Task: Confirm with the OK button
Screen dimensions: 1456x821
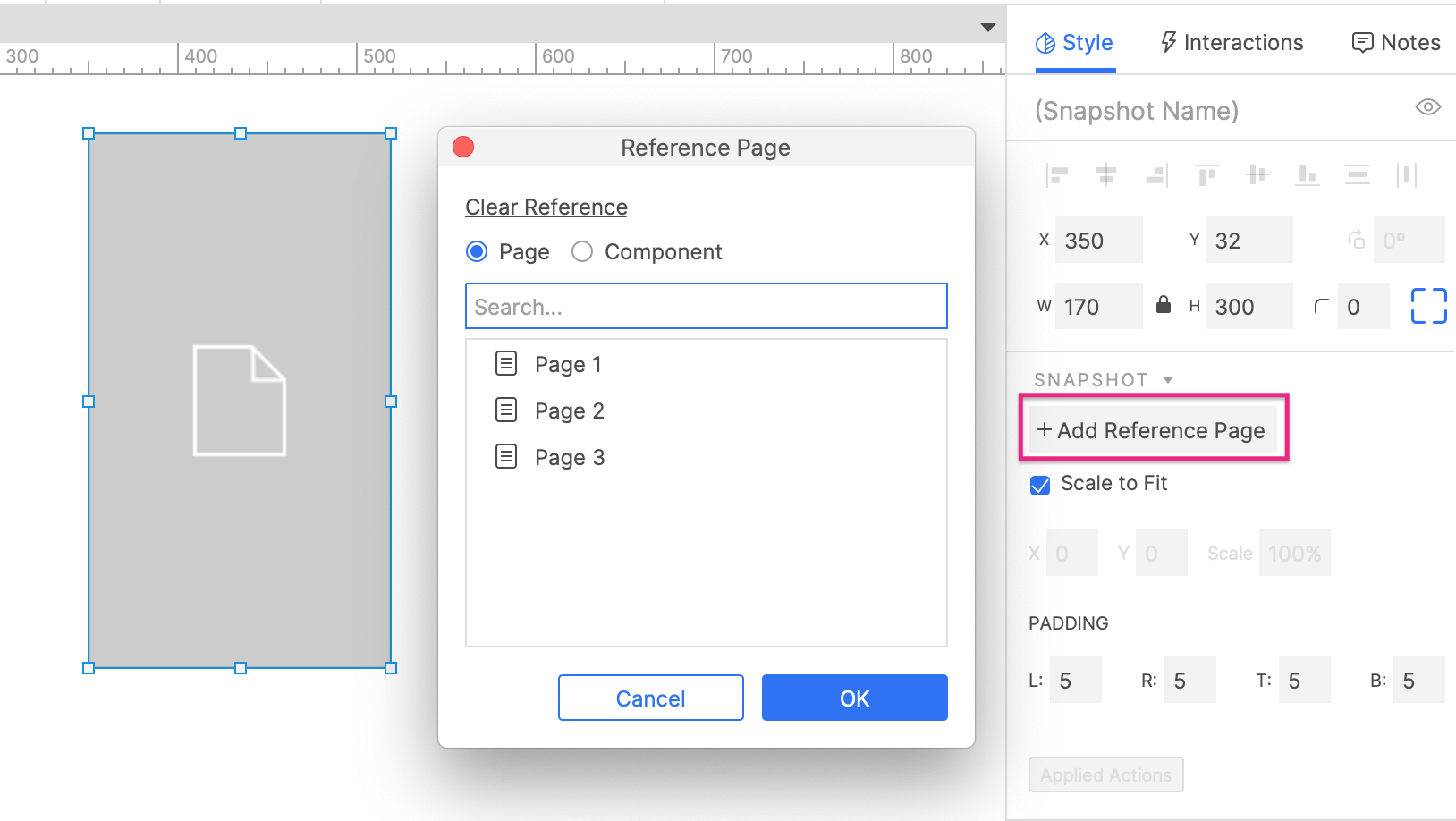Action: (x=854, y=698)
